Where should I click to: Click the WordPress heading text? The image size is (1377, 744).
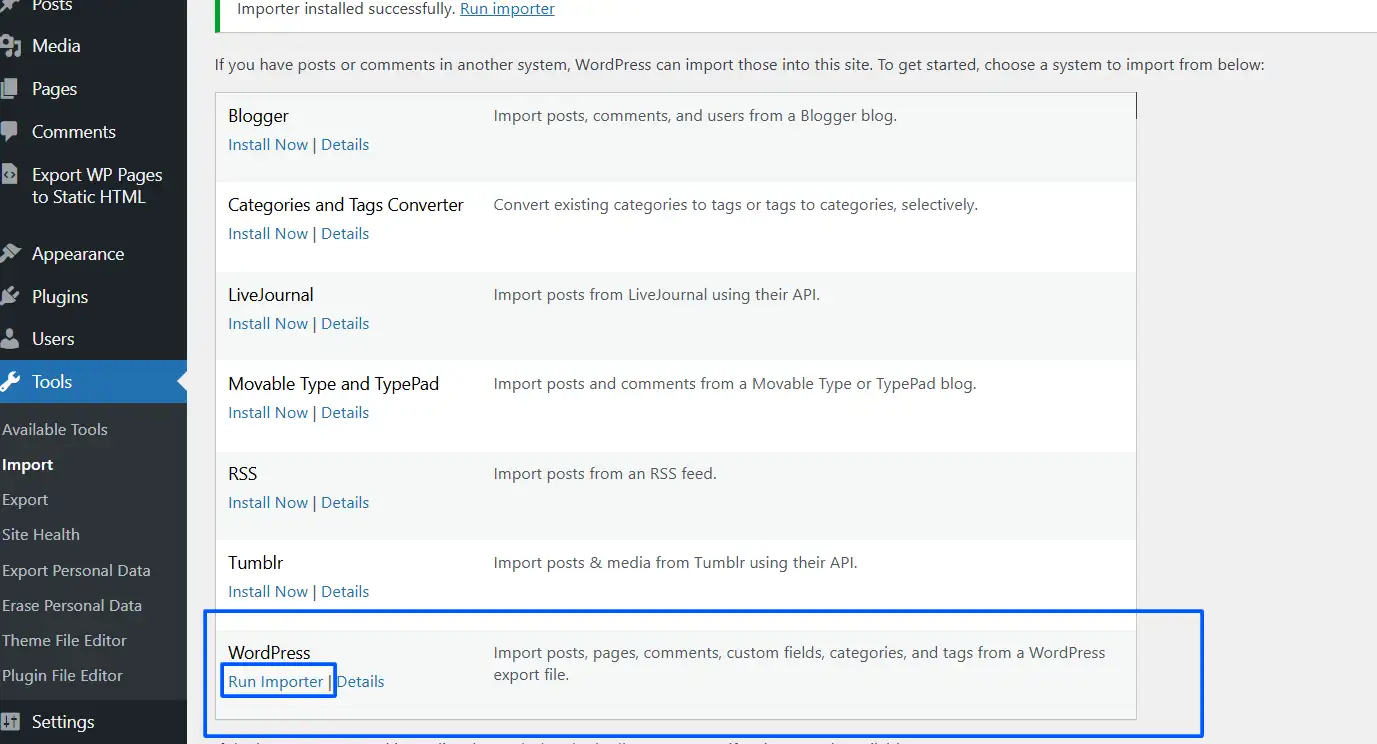click(269, 653)
